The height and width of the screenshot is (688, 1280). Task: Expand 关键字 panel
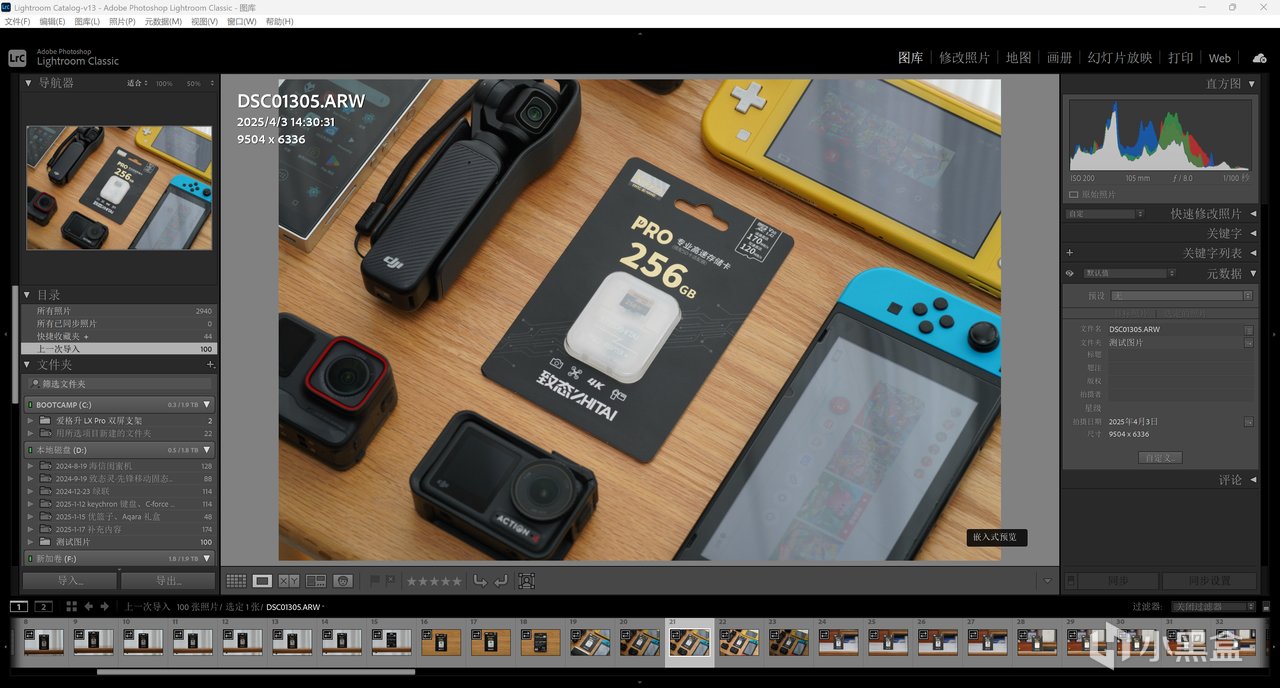1253,233
